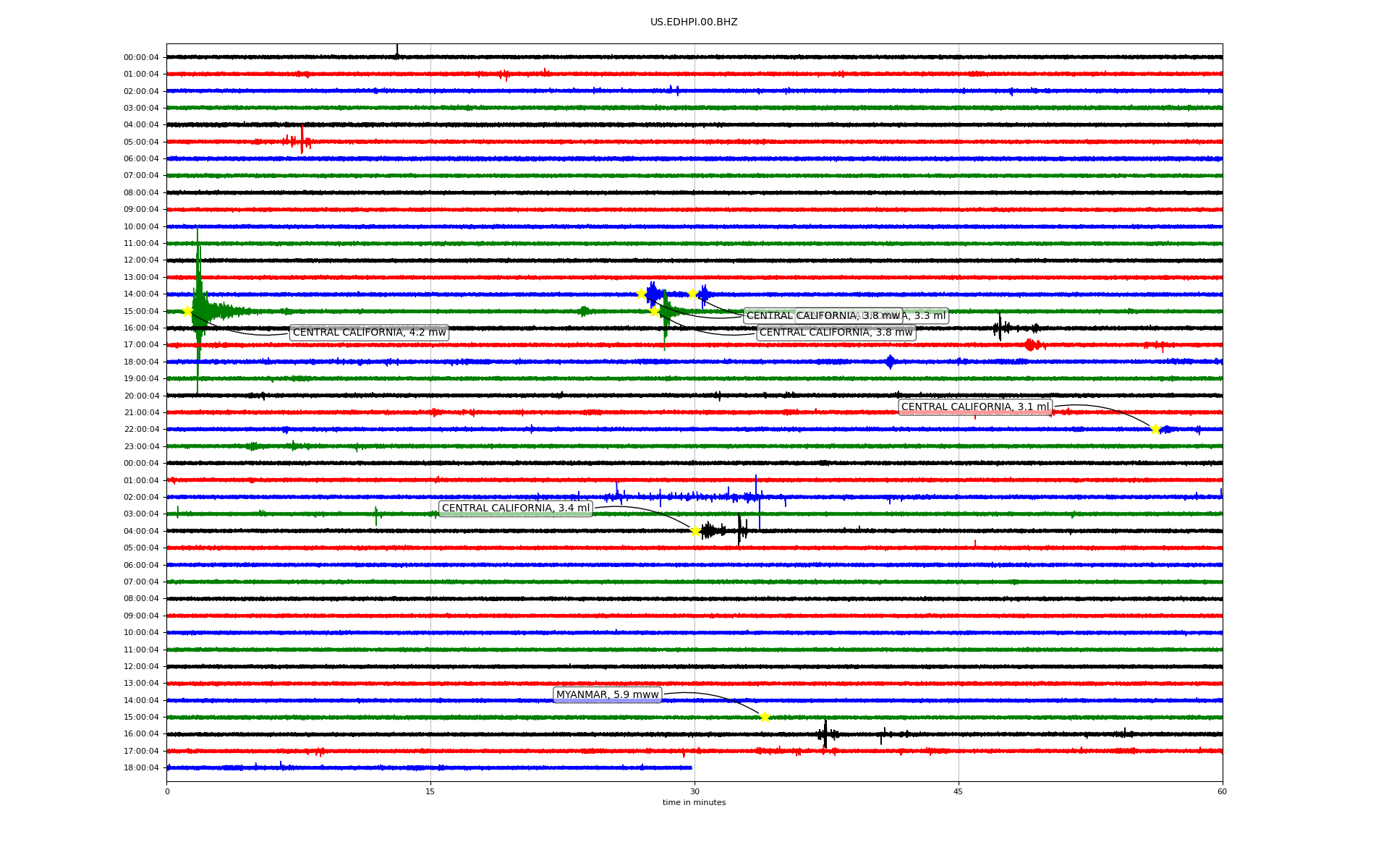Click the yellow star for the Myanmar earthquake
The image size is (1389, 868).
[x=765, y=717]
